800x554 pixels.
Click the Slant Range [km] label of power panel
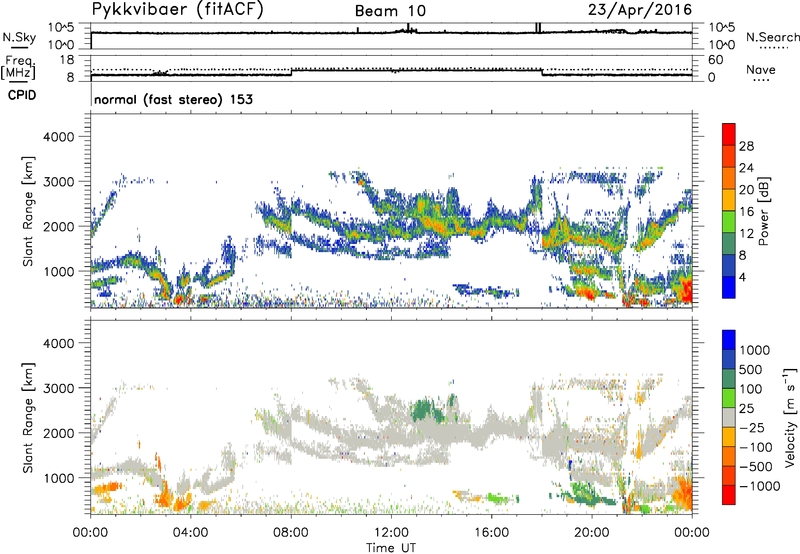(28, 211)
